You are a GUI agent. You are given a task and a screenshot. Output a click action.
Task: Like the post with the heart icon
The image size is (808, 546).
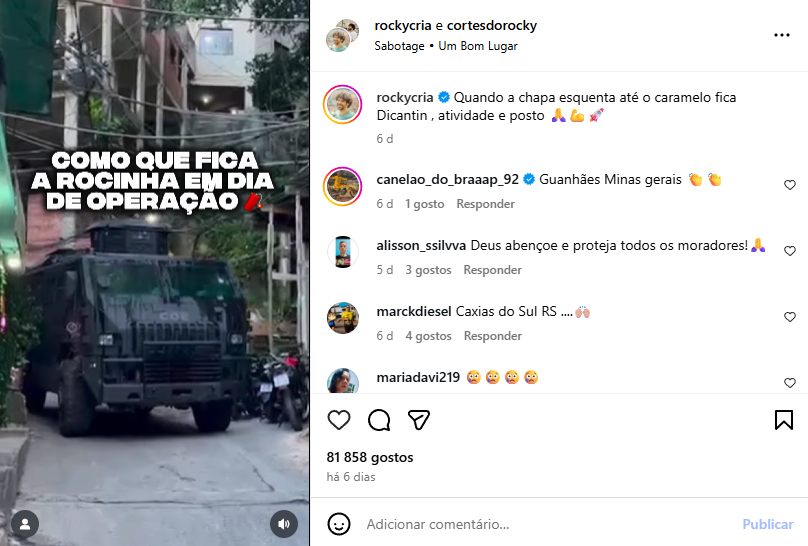(339, 420)
